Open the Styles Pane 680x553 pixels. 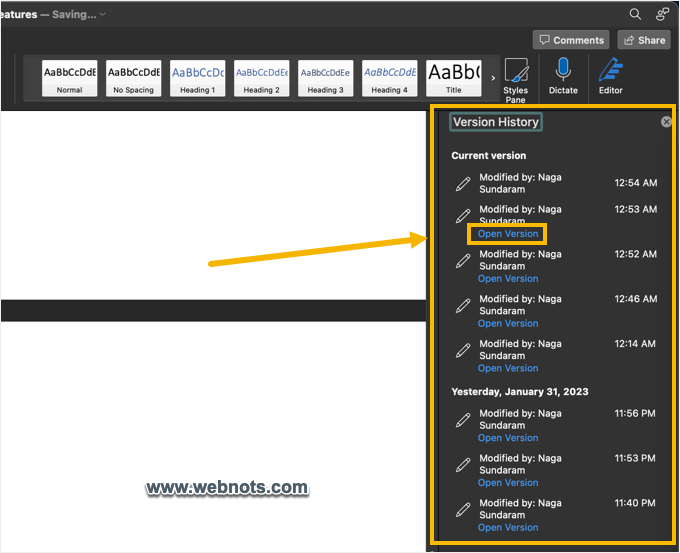click(x=516, y=77)
